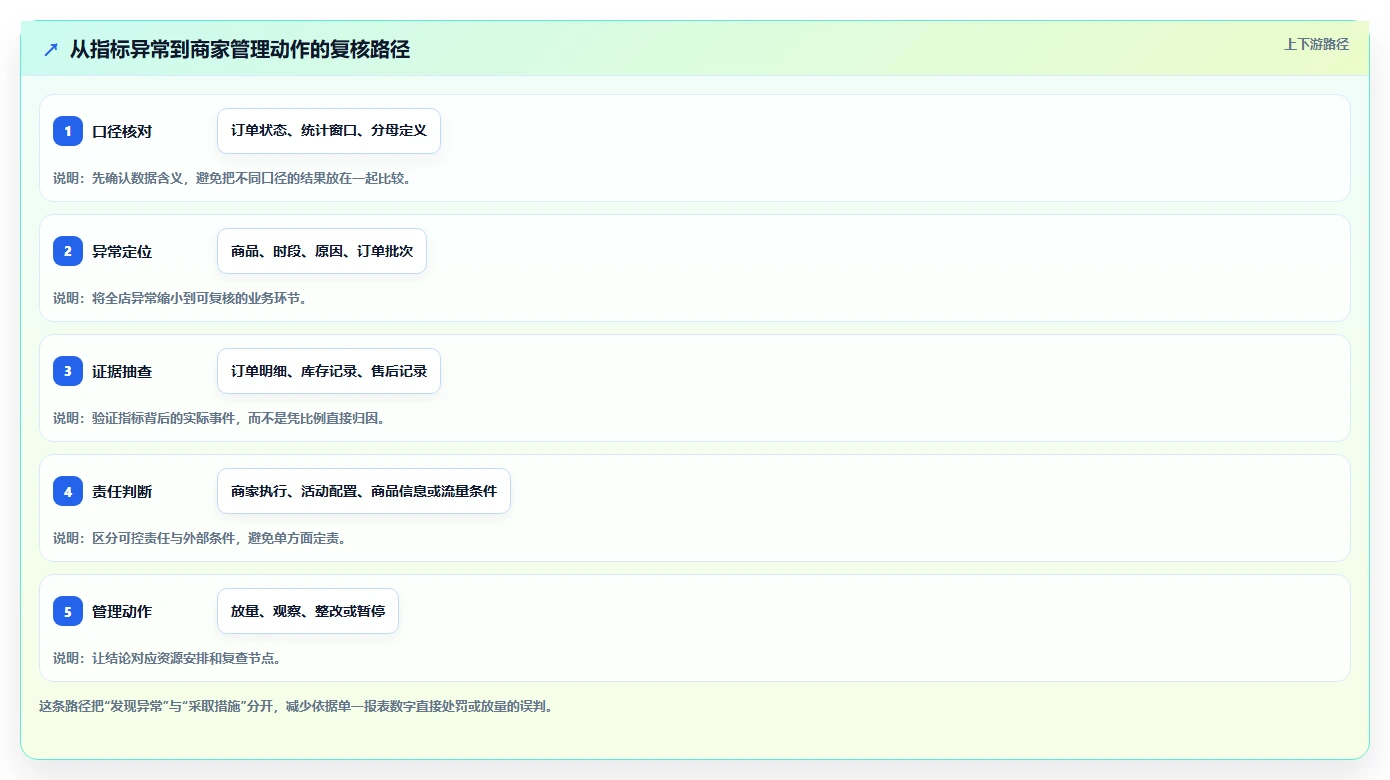Select step number 3 badge
Viewport: 1390px width, 780px height.
(x=68, y=371)
